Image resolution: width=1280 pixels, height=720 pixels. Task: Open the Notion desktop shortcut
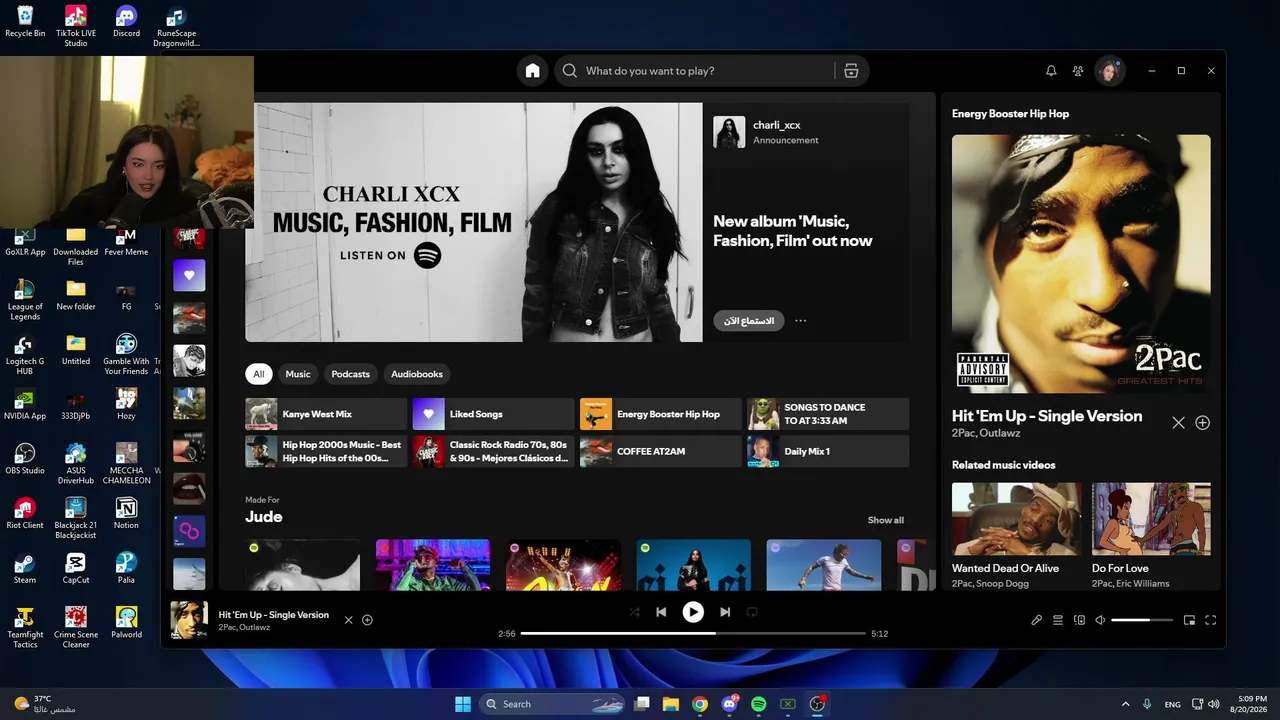point(126,513)
